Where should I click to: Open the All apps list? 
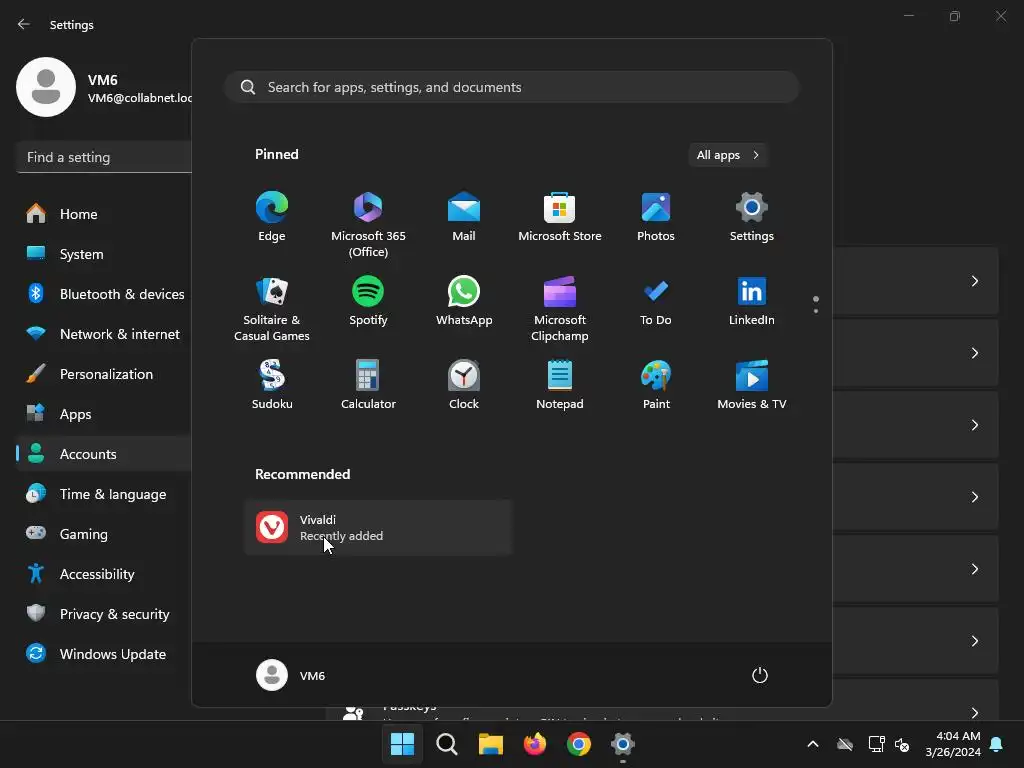728,155
